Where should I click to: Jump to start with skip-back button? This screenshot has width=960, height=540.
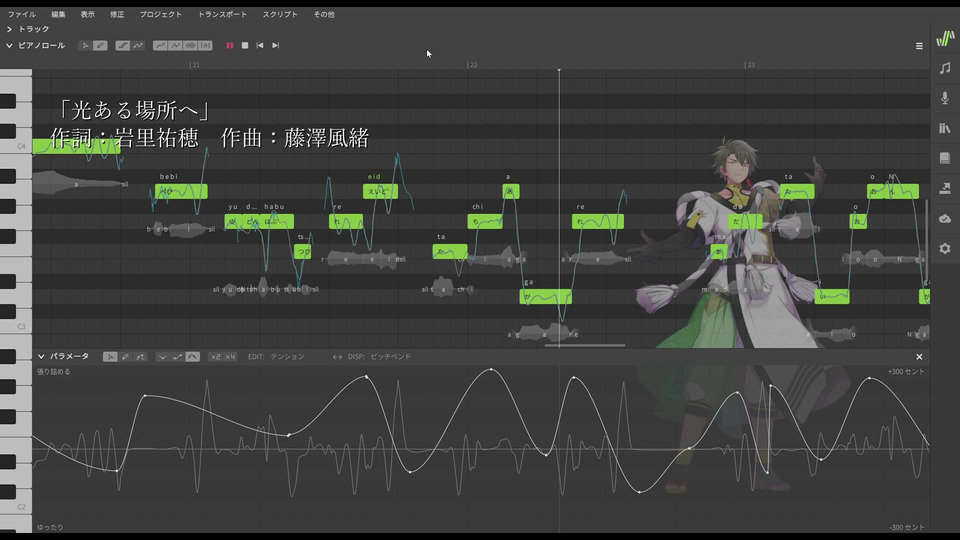260,45
